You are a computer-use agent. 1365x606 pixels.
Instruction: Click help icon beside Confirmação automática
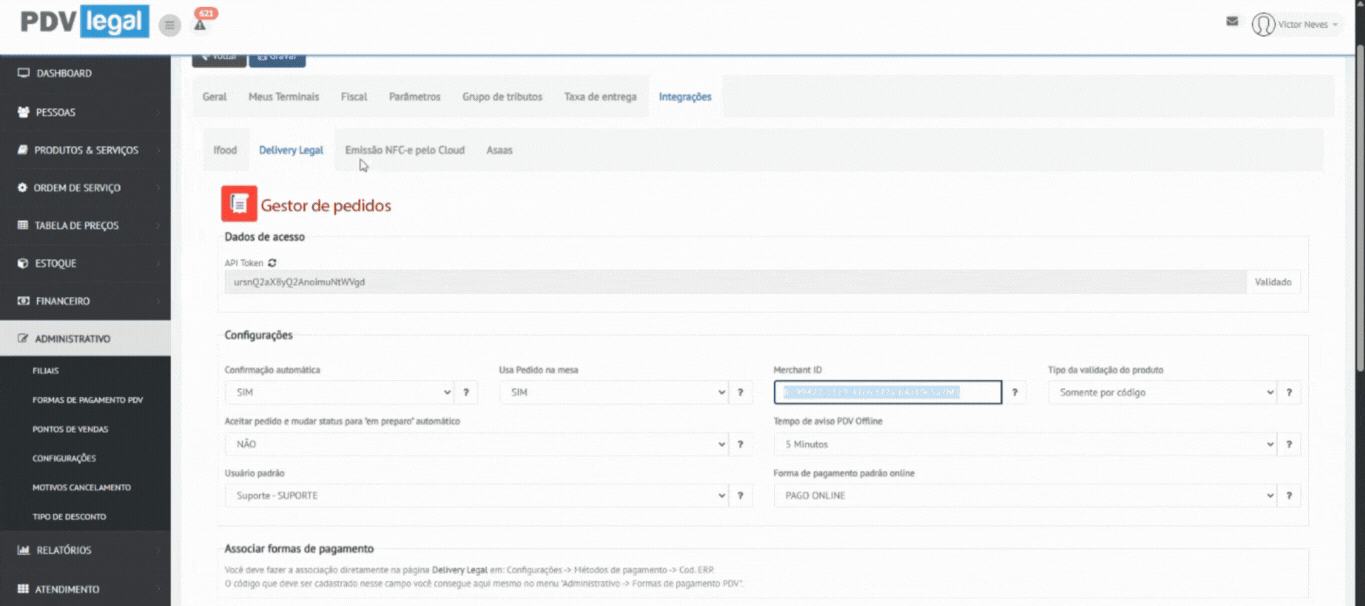[465, 393]
